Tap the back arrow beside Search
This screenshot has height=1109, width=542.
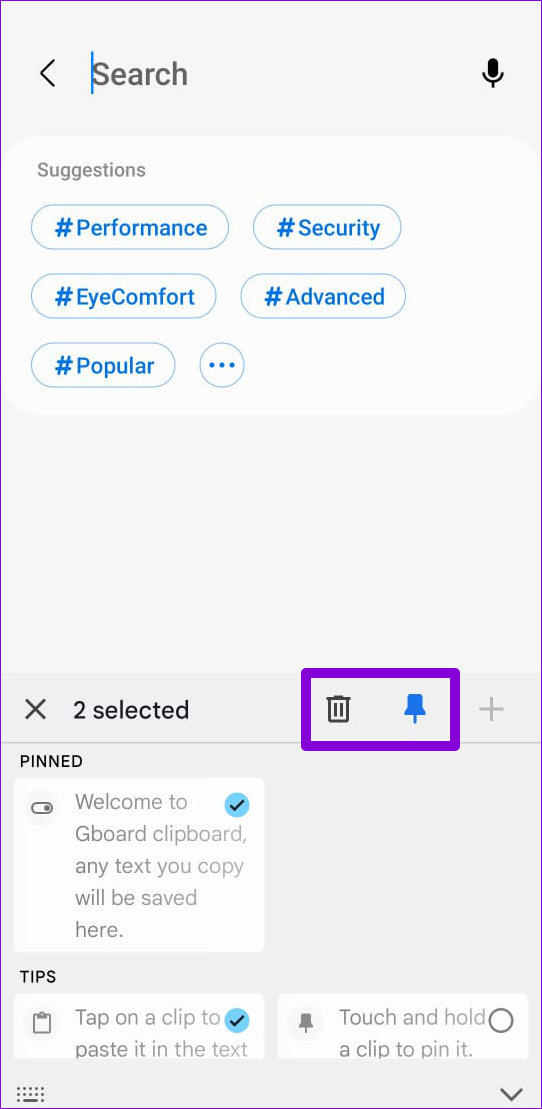pos(47,74)
